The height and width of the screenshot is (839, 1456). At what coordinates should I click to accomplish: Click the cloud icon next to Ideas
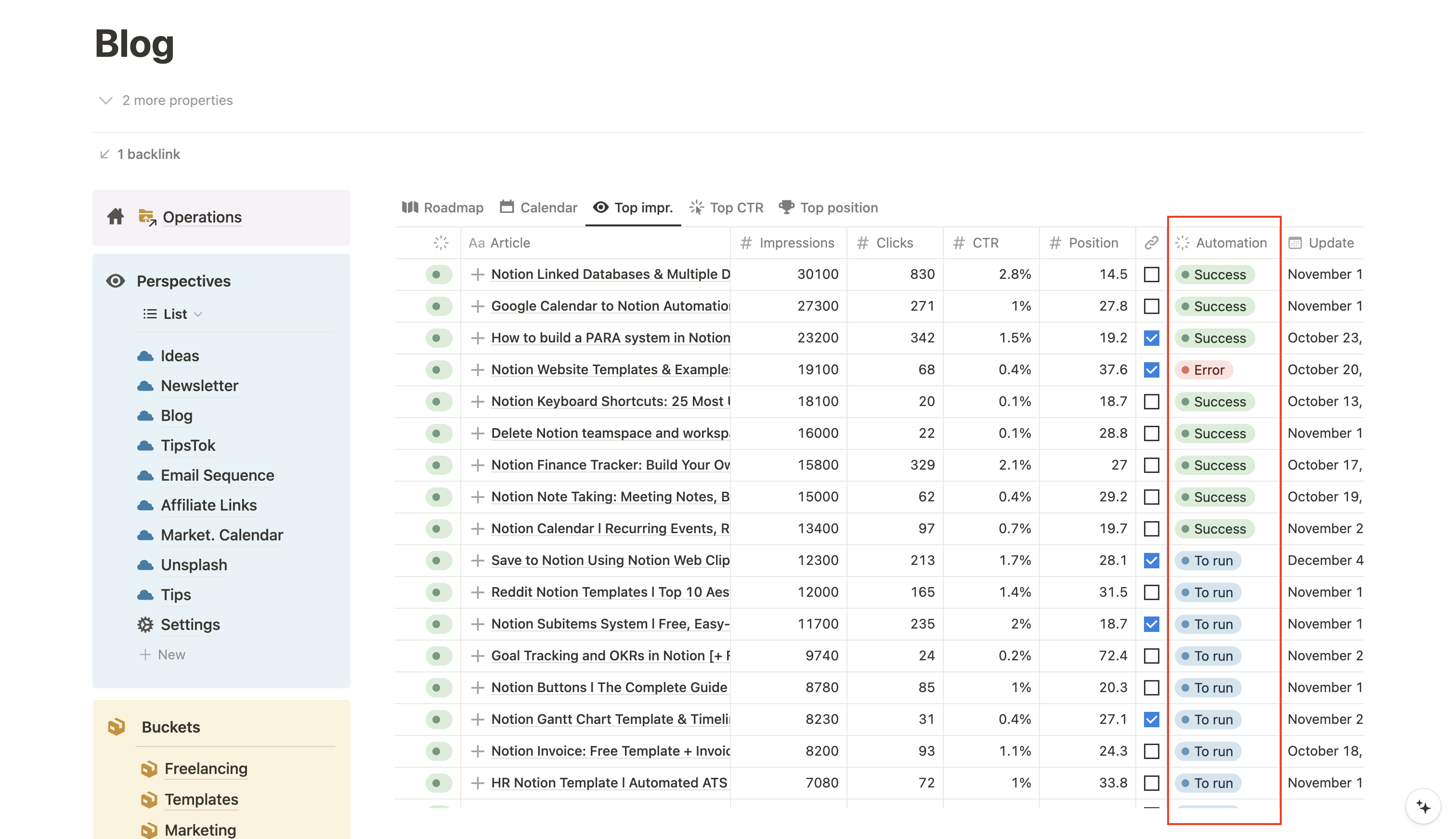145,355
